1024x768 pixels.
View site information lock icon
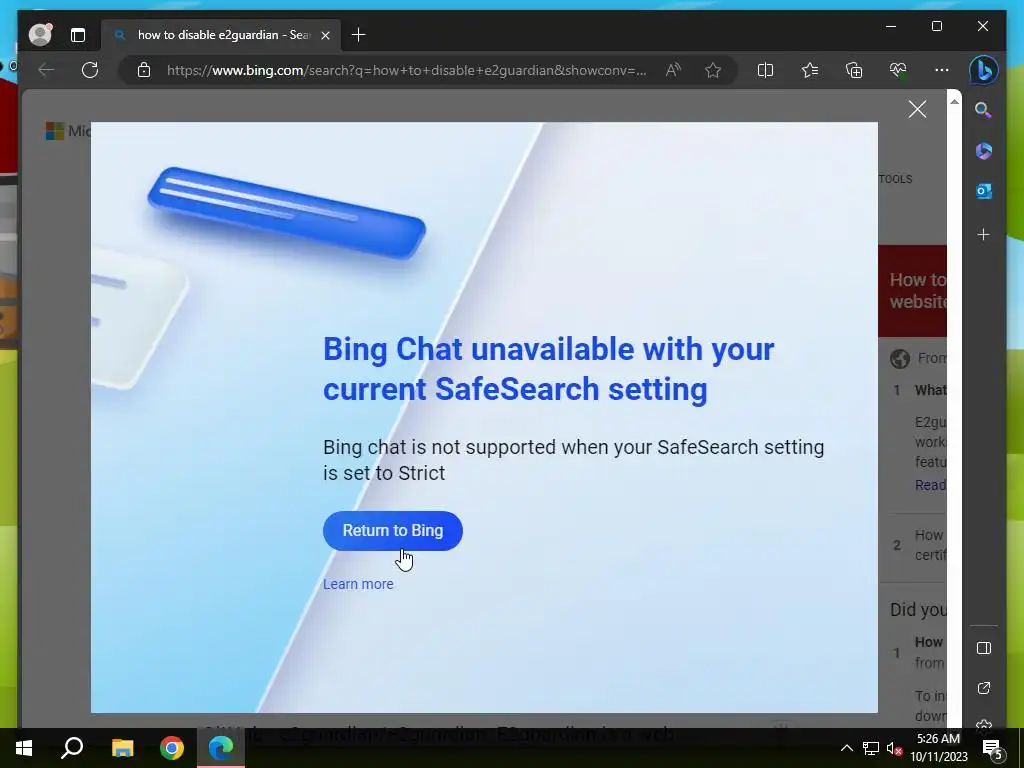[144, 70]
